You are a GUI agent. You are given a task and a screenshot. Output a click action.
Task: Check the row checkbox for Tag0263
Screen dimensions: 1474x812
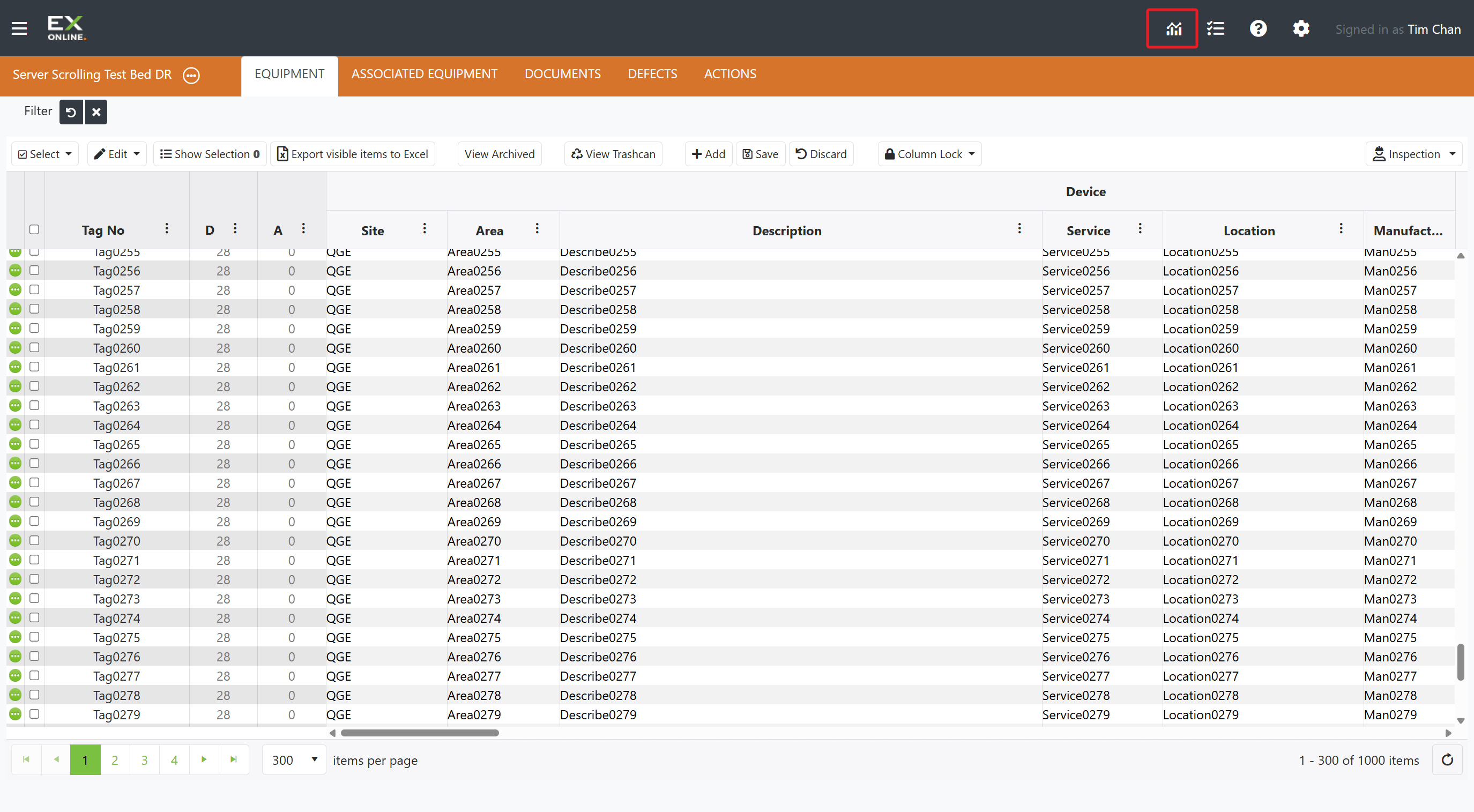[34, 405]
